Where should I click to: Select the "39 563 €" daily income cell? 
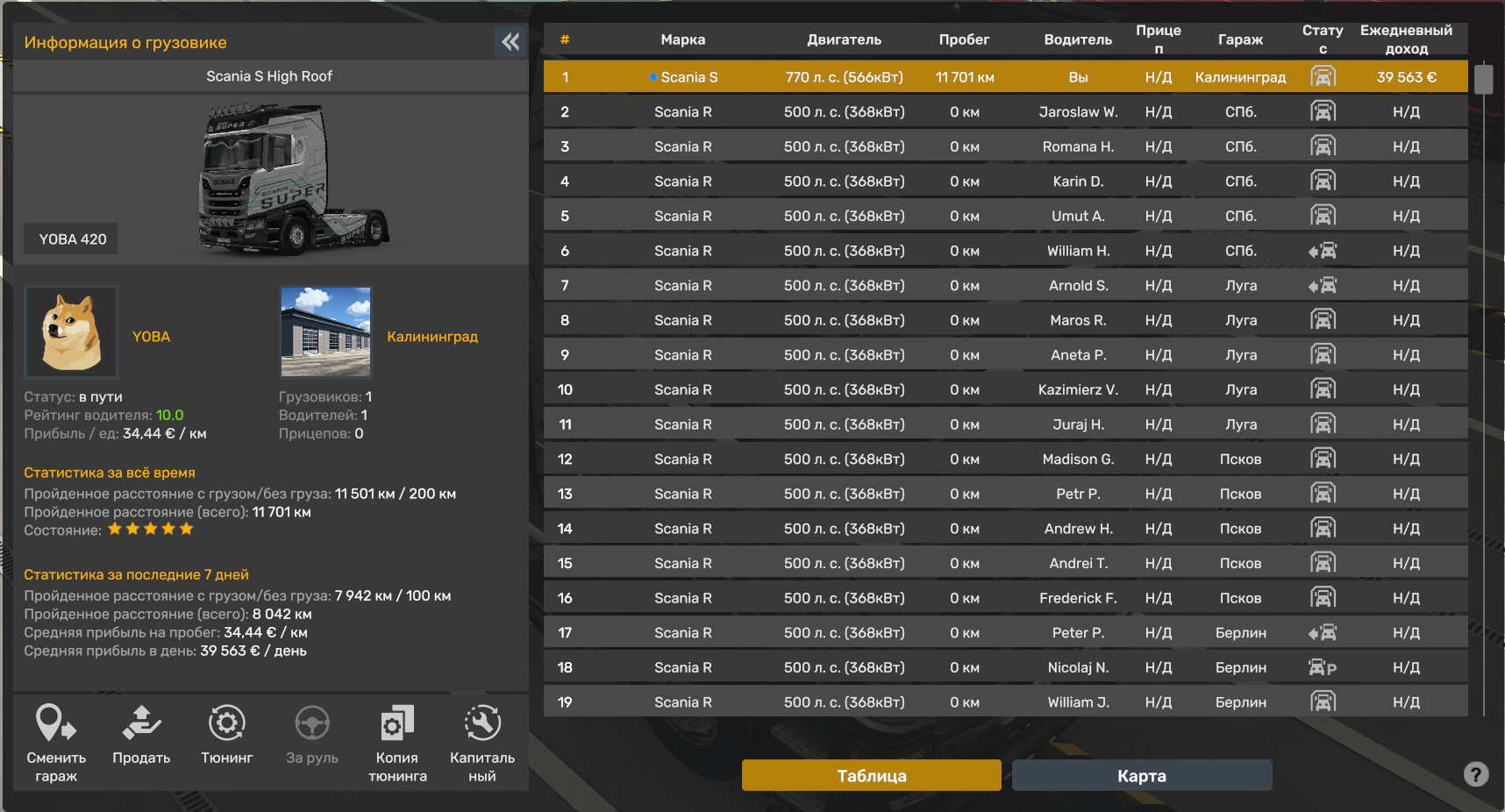coord(1406,77)
